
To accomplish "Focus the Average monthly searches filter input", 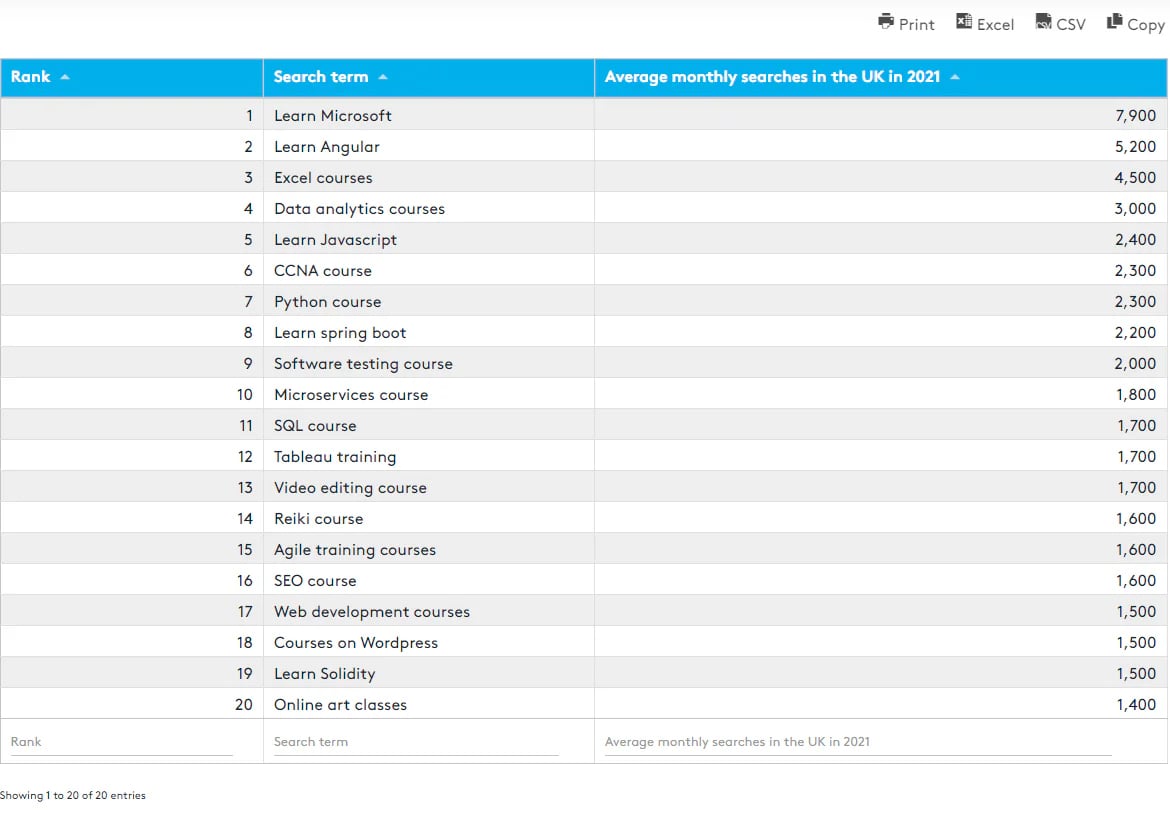I will (x=857, y=742).
